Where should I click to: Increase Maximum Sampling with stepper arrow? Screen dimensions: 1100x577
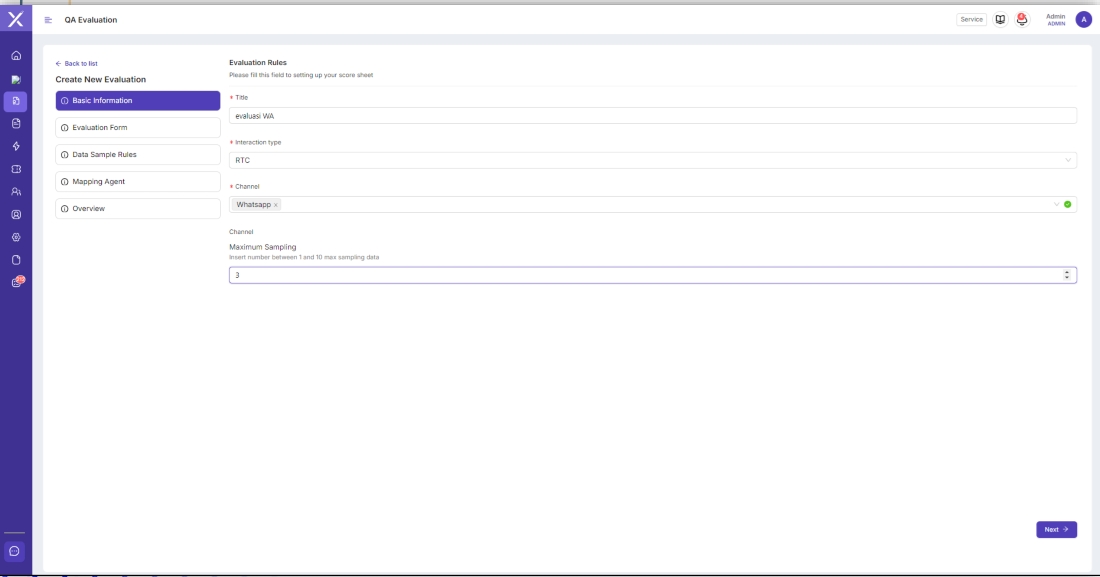pos(1067,272)
